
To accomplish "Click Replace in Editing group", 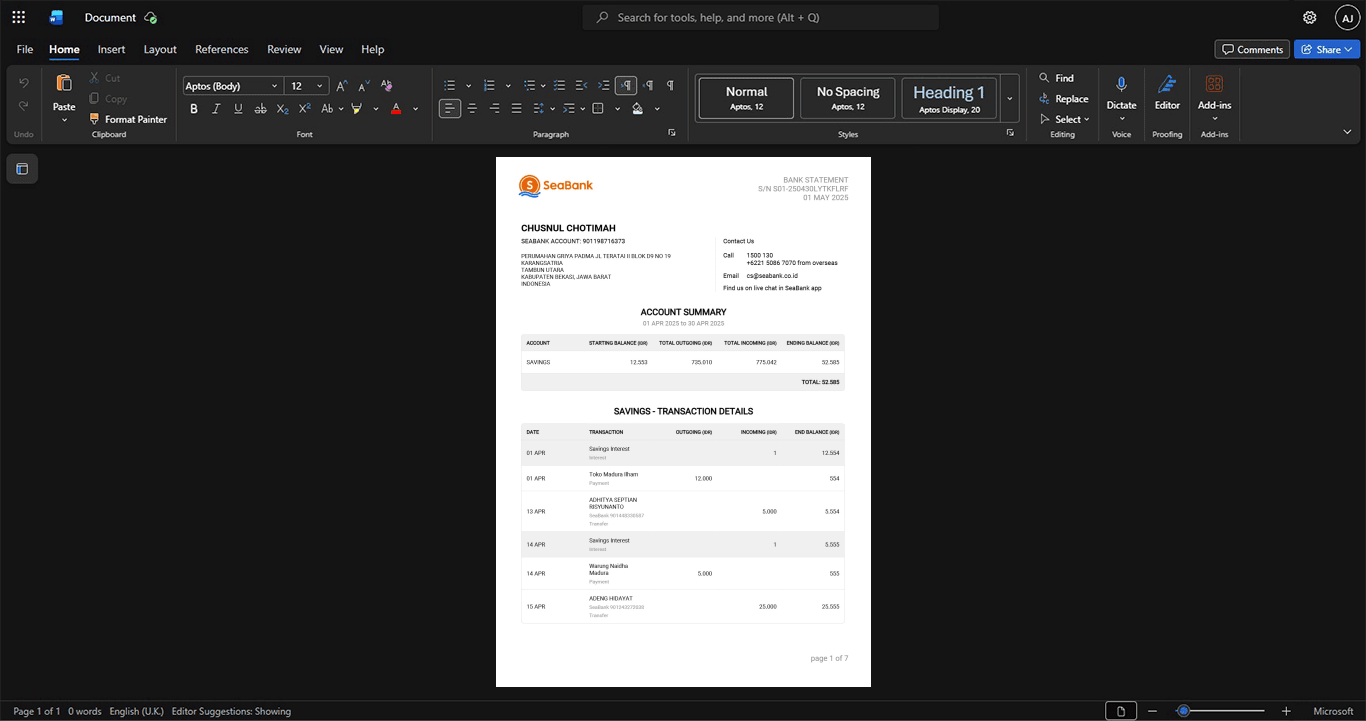I will pos(1064,98).
